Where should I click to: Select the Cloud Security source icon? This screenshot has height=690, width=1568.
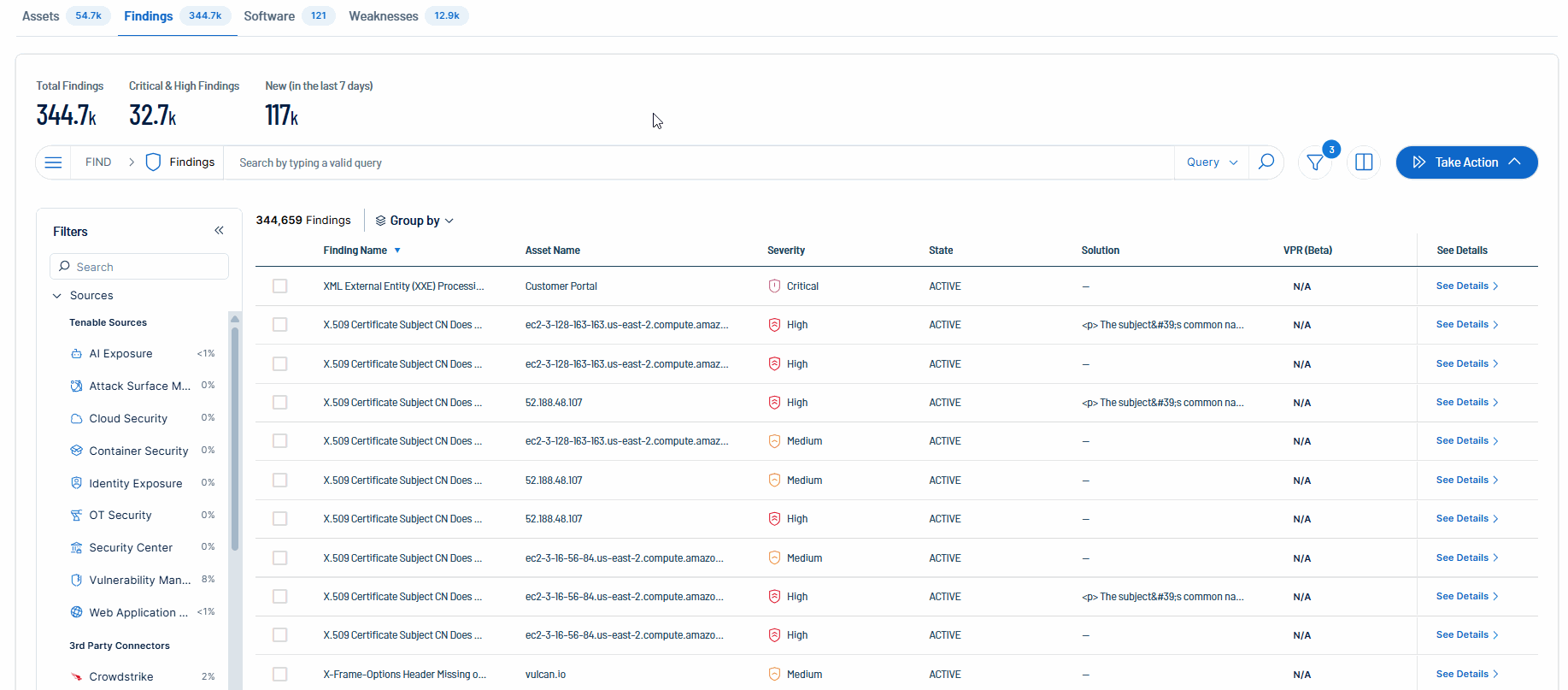coord(76,419)
